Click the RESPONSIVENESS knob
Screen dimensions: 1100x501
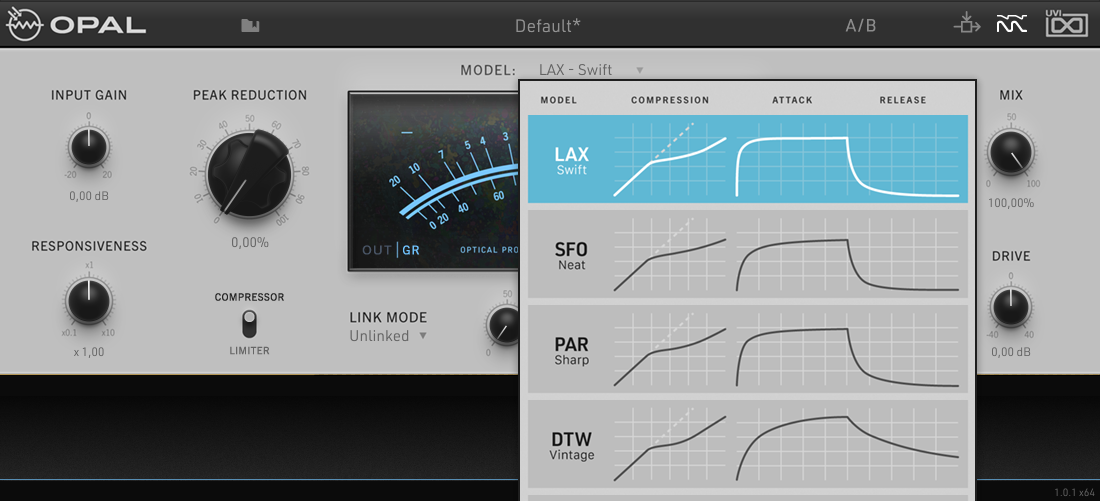pos(88,300)
